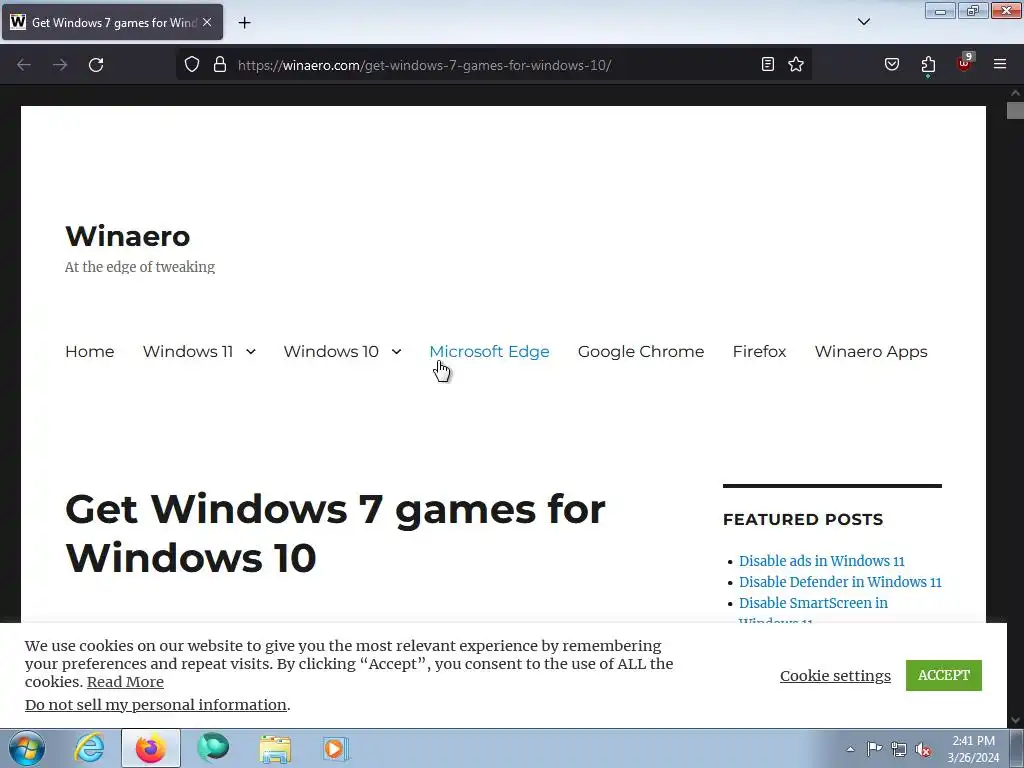
Task: Open Disable Defender in Windows 11 link
Action: pyautogui.click(x=840, y=582)
